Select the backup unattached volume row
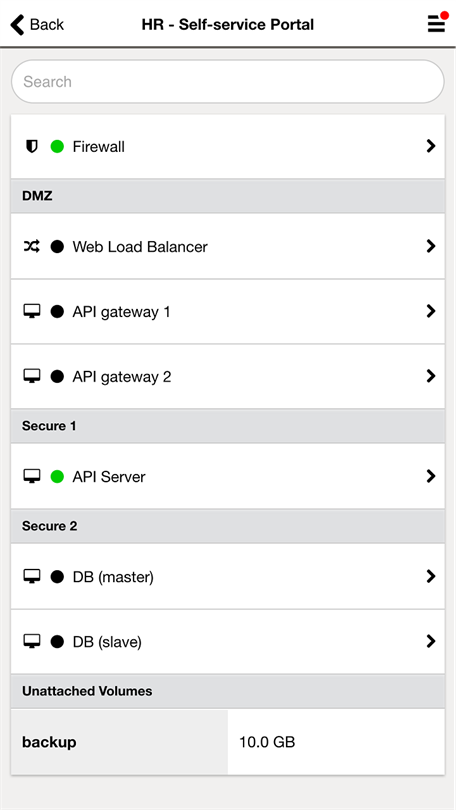456x810 pixels. 228,742
